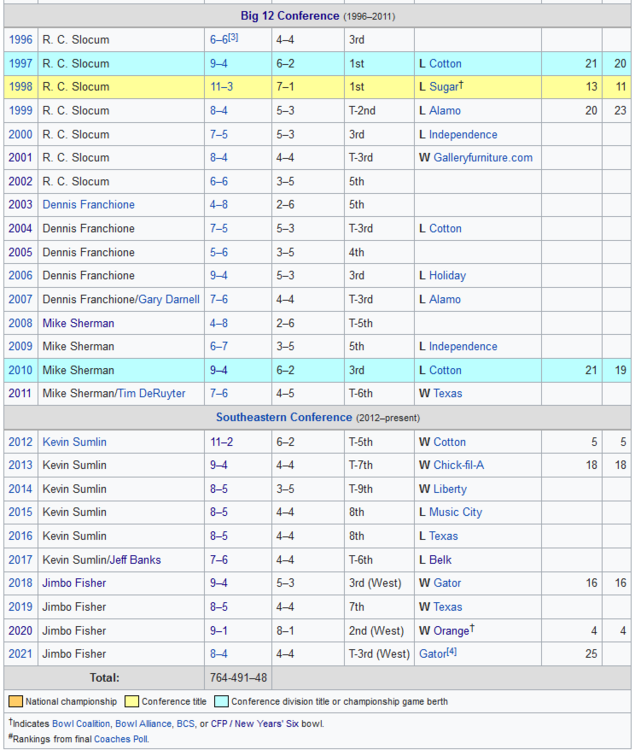
Task: Open the Big 12 Conference header link
Action: coord(290,16)
